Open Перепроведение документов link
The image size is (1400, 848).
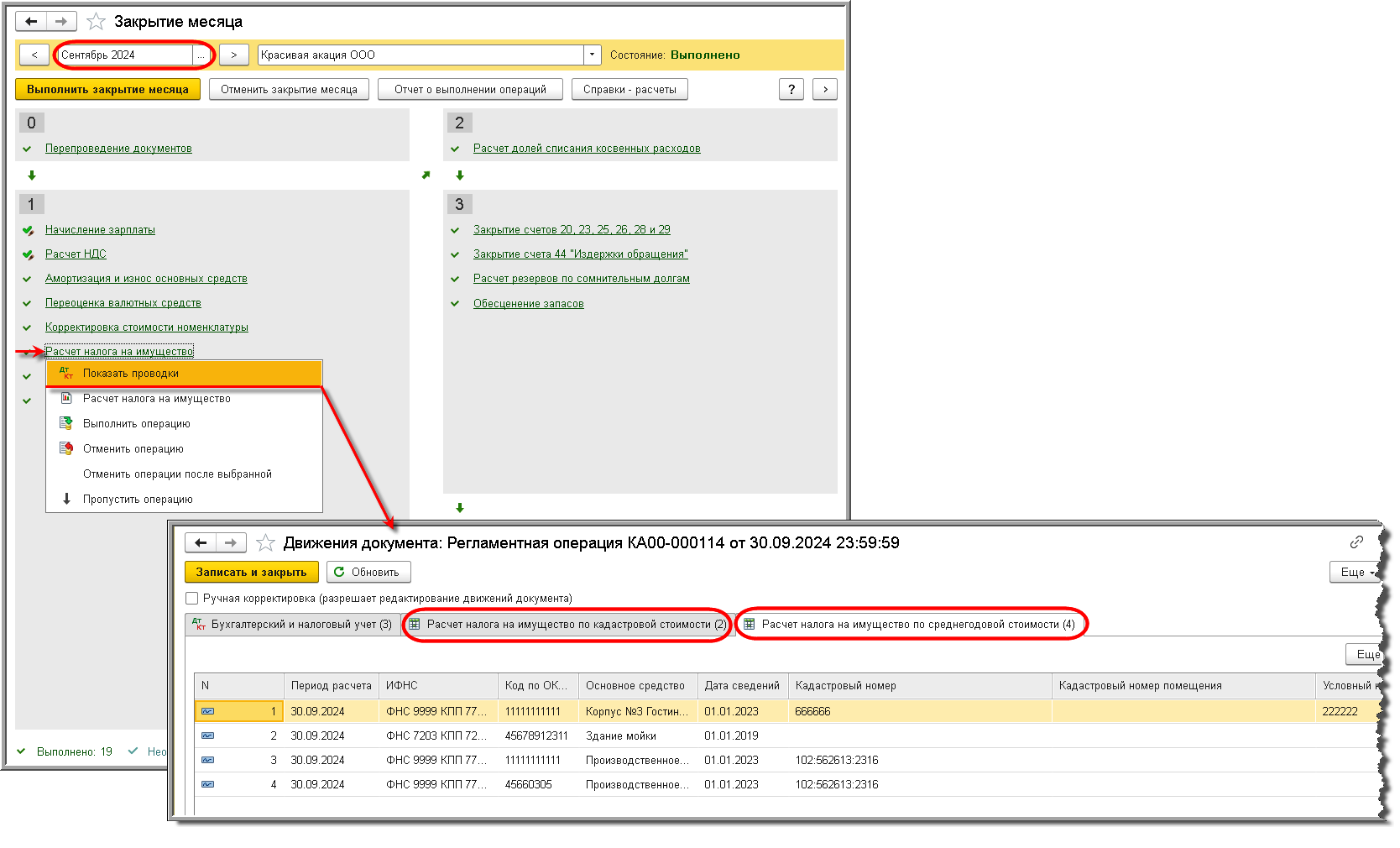point(118,149)
